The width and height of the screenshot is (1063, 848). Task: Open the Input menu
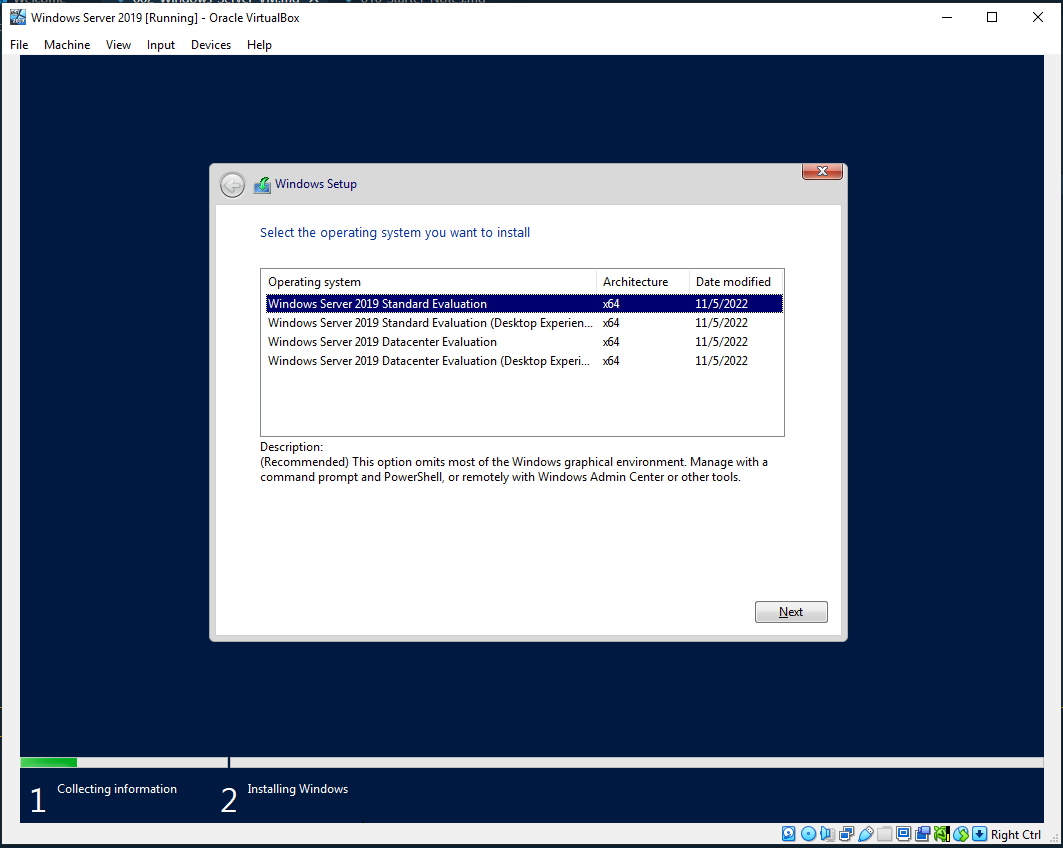point(161,45)
